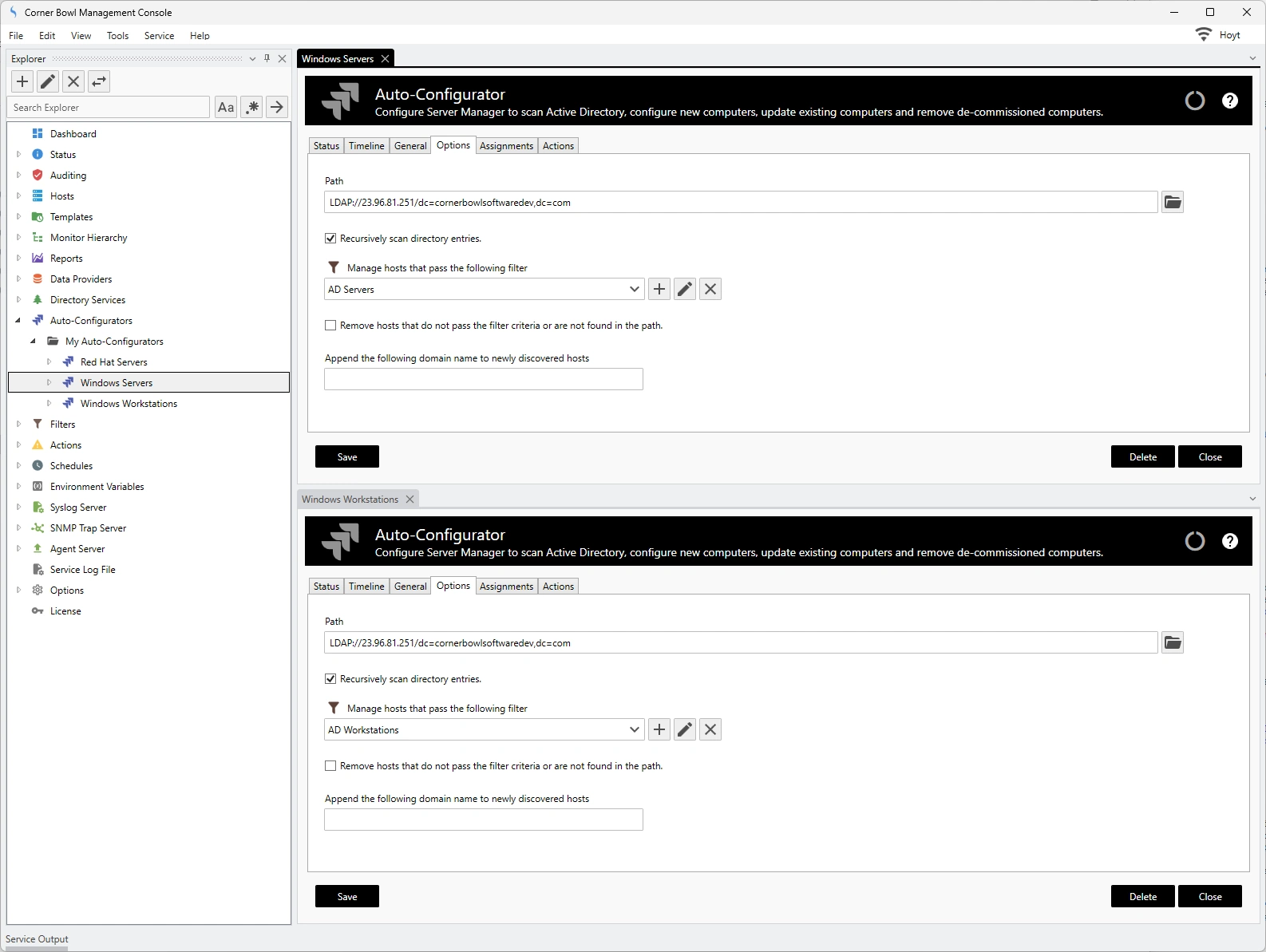Click the add (plus) icon in Explorer toolbar
The height and width of the screenshot is (952, 1266).
point(22,81)
